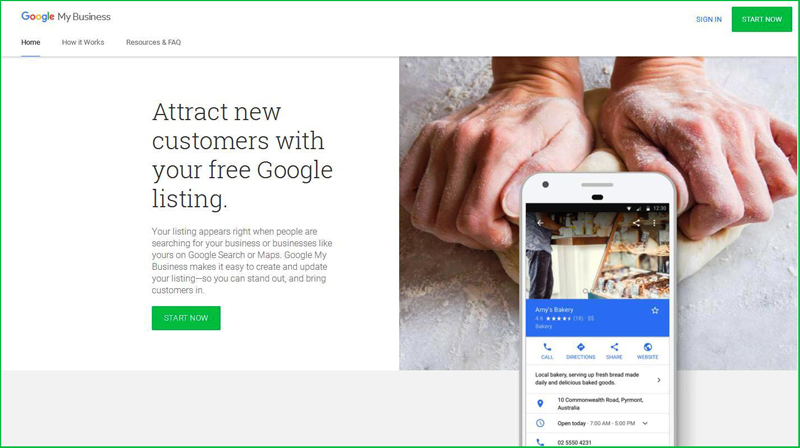Tap the back arrow on phone screen
The height and width of the screenshot is (448, 800).
pyautogui.click(x=540, y=223)
